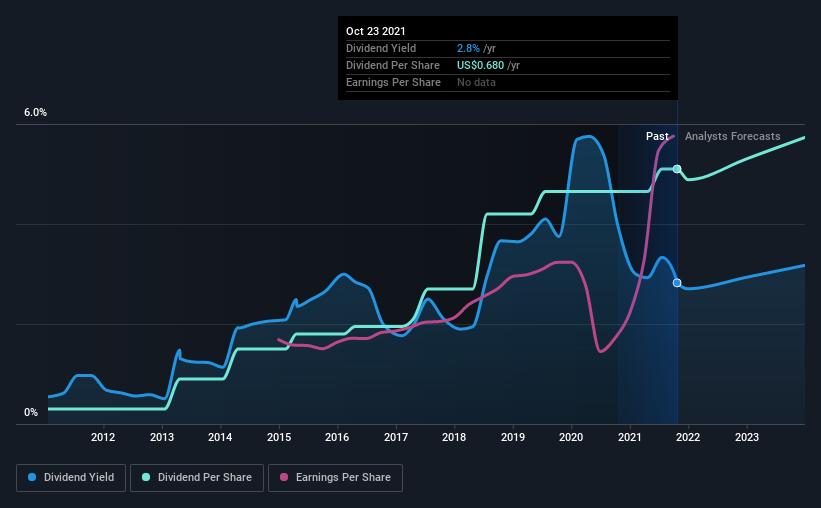Click the 2015 x-axis label
The image size is (821, 508).
pos(279,437)
